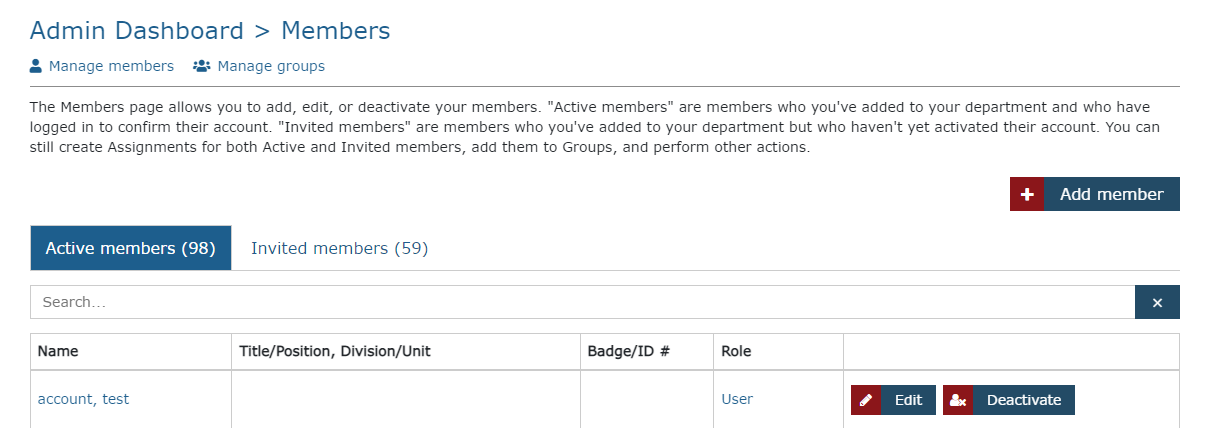Click the User role link
The image size is (1220, 428).
click(737, 399)
